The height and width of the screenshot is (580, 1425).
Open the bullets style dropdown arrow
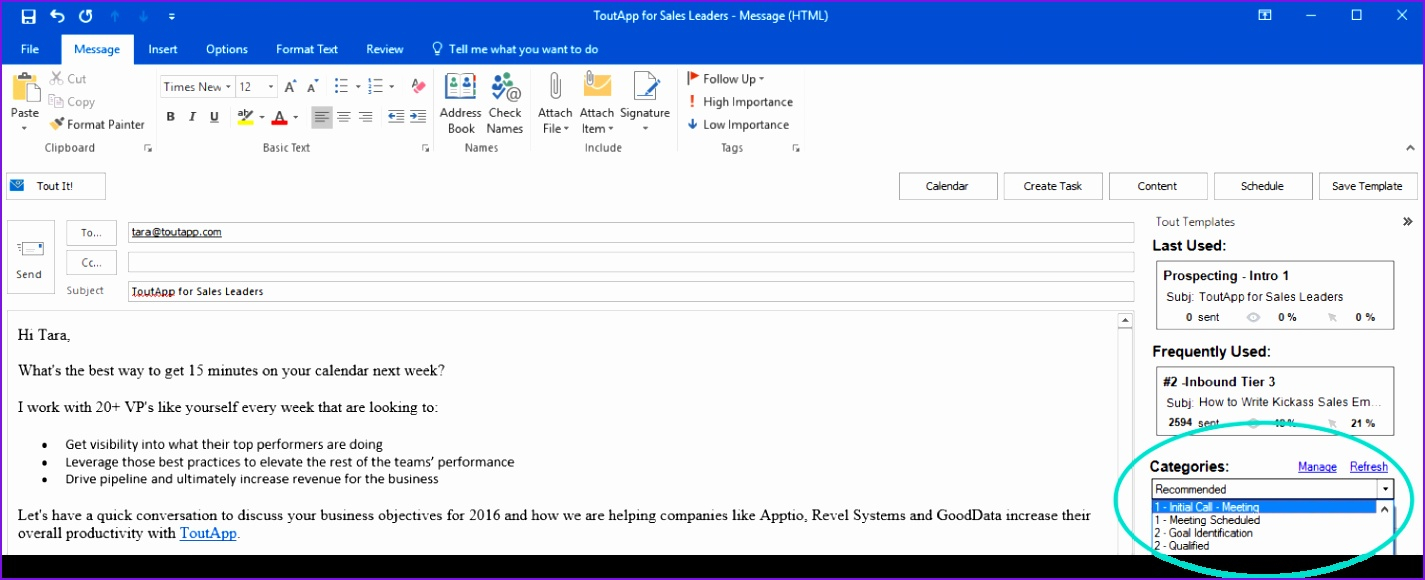[x=356, y=87]
